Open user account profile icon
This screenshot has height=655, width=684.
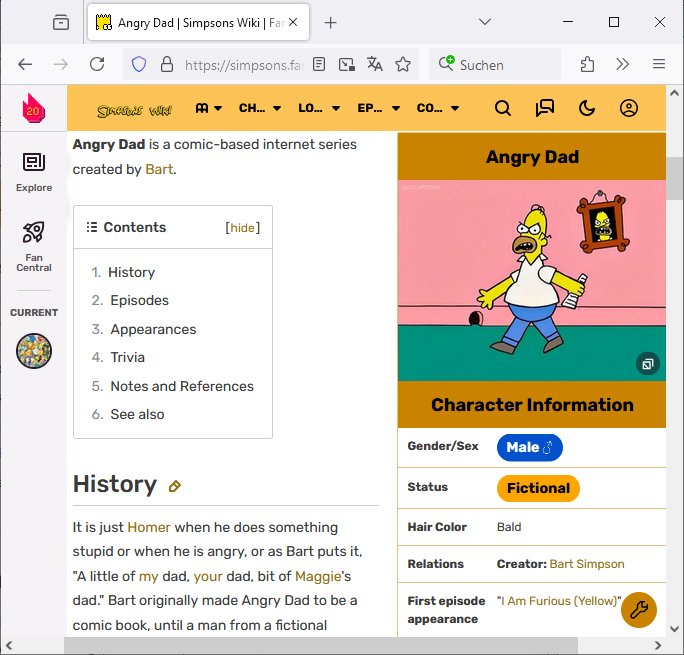coord(629,108)
